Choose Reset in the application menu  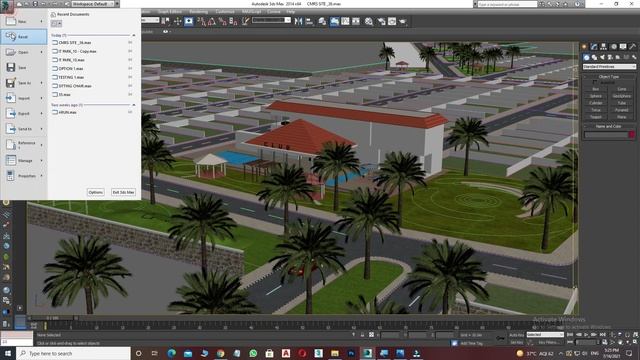[24, 37]
